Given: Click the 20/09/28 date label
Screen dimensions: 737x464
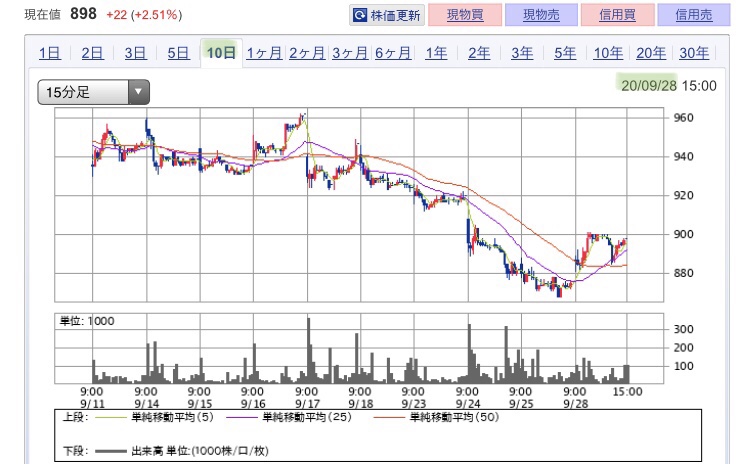Looking at the screenshot, I should 649,86.
